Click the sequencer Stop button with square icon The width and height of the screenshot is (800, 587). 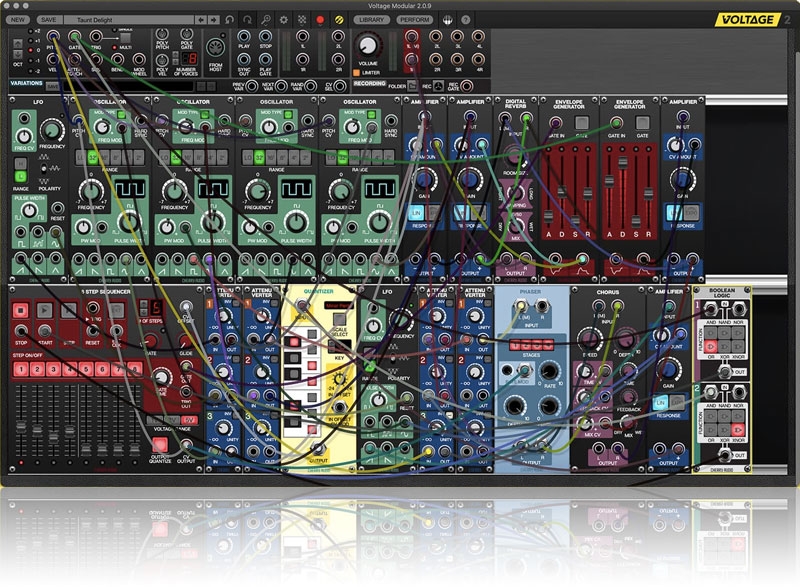tap(20, 310)
